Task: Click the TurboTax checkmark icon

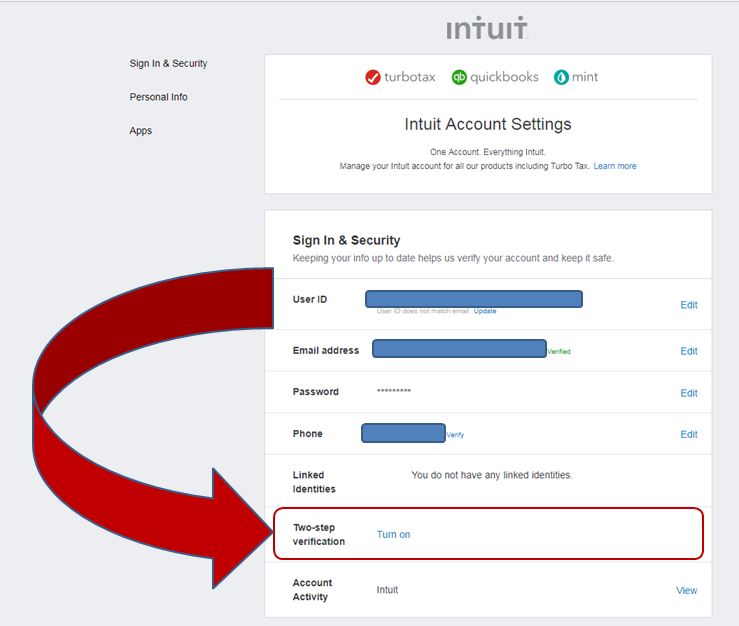Action: pos(373,77)
